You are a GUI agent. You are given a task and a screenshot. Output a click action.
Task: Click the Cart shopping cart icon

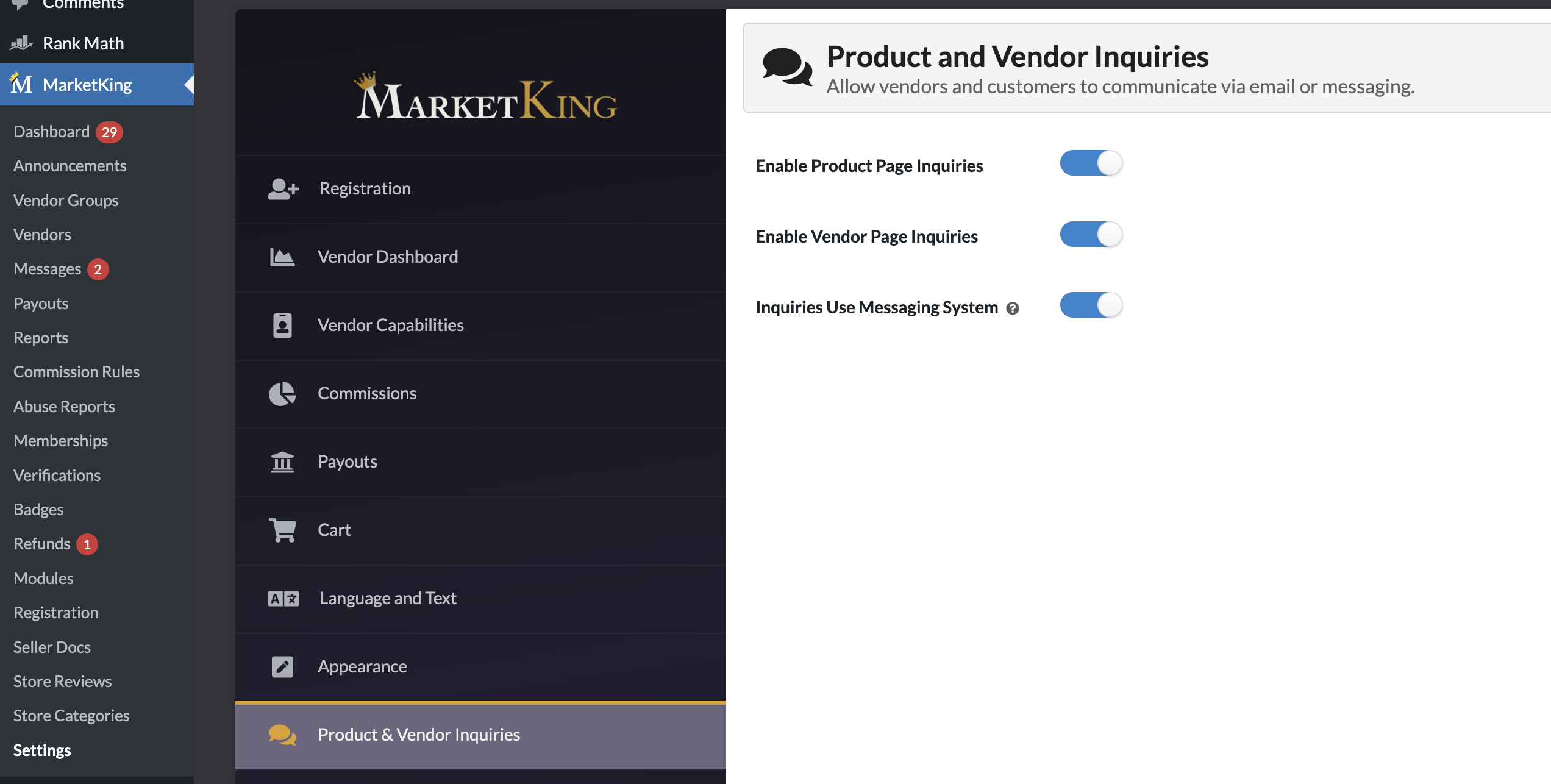point(283,530)
